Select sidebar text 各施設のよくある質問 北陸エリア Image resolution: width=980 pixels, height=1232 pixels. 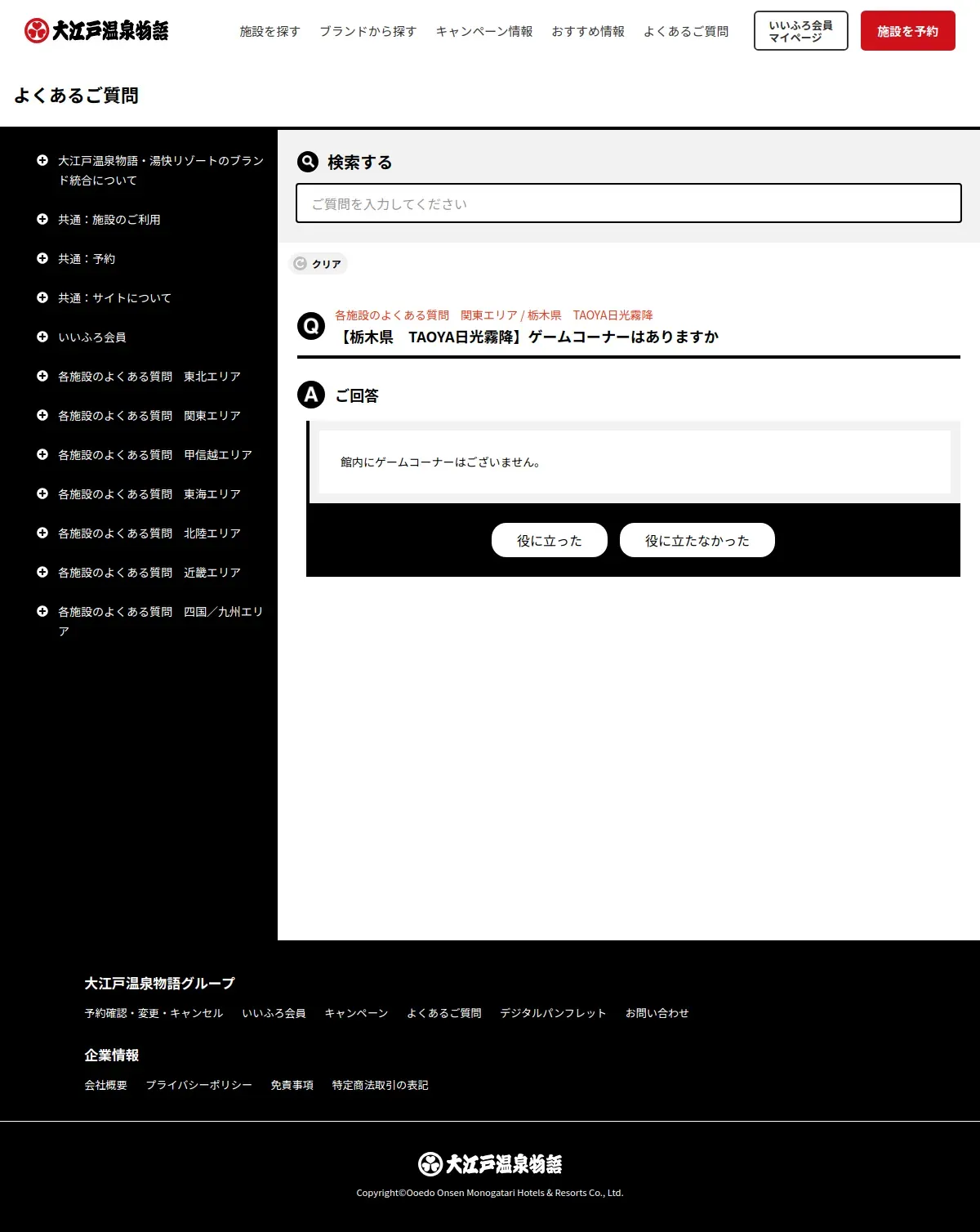149,533
